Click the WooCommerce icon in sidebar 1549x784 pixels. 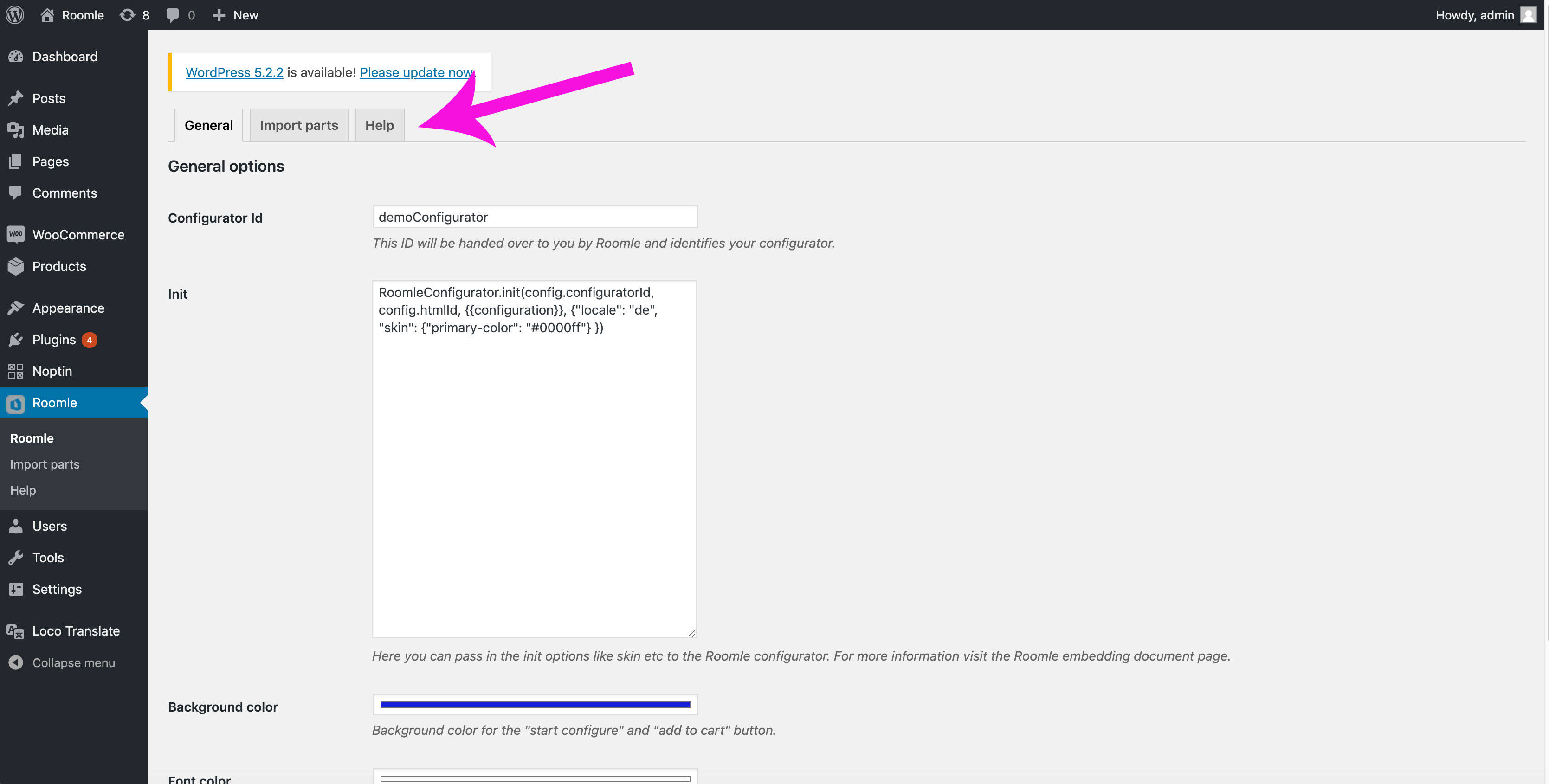pos(16,234)
